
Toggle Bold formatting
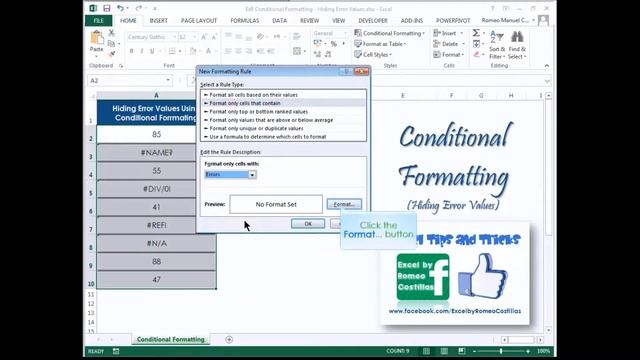pyautogui.click(x=131, y=51)
